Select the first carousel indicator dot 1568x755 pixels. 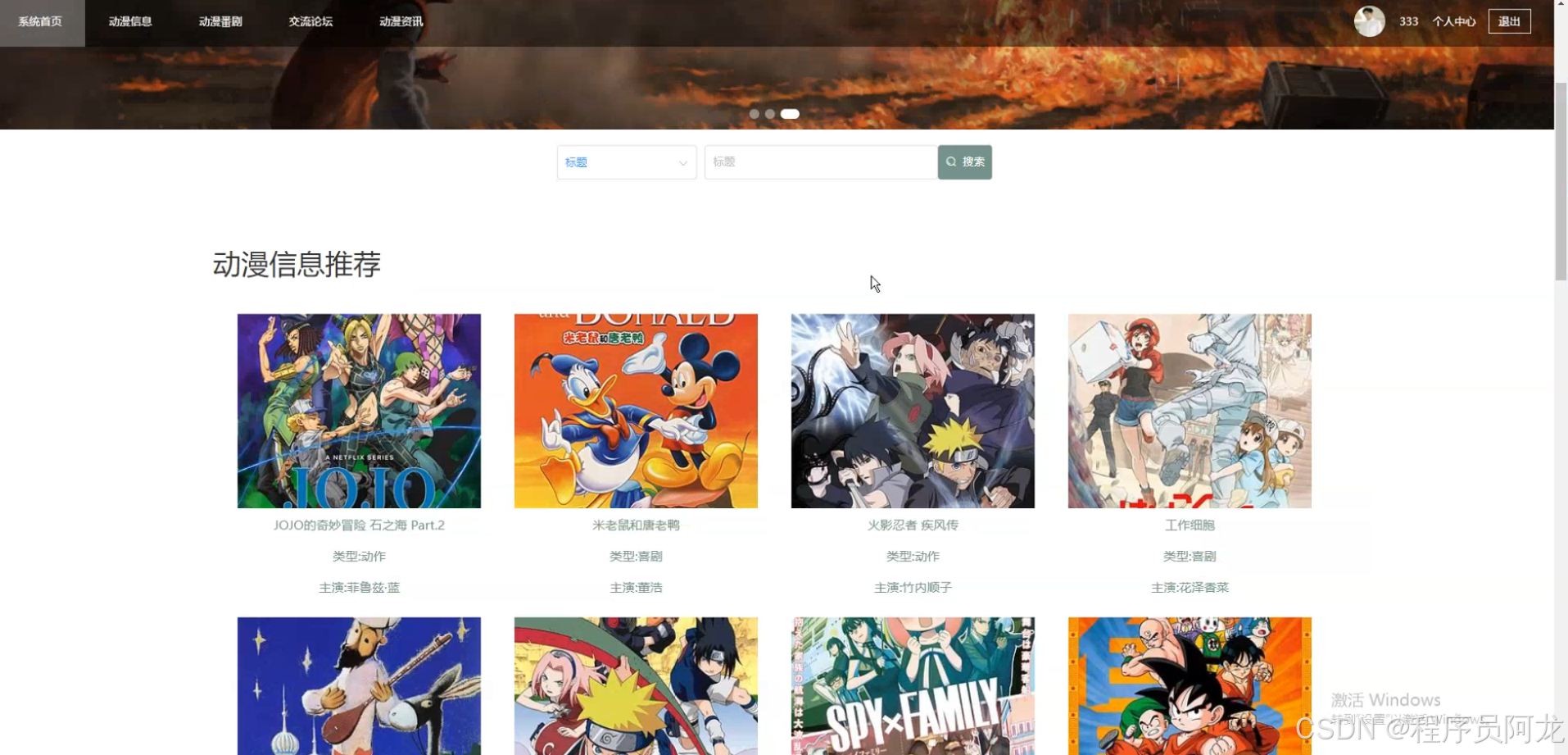pyautogui.click(x=754, y=114)
